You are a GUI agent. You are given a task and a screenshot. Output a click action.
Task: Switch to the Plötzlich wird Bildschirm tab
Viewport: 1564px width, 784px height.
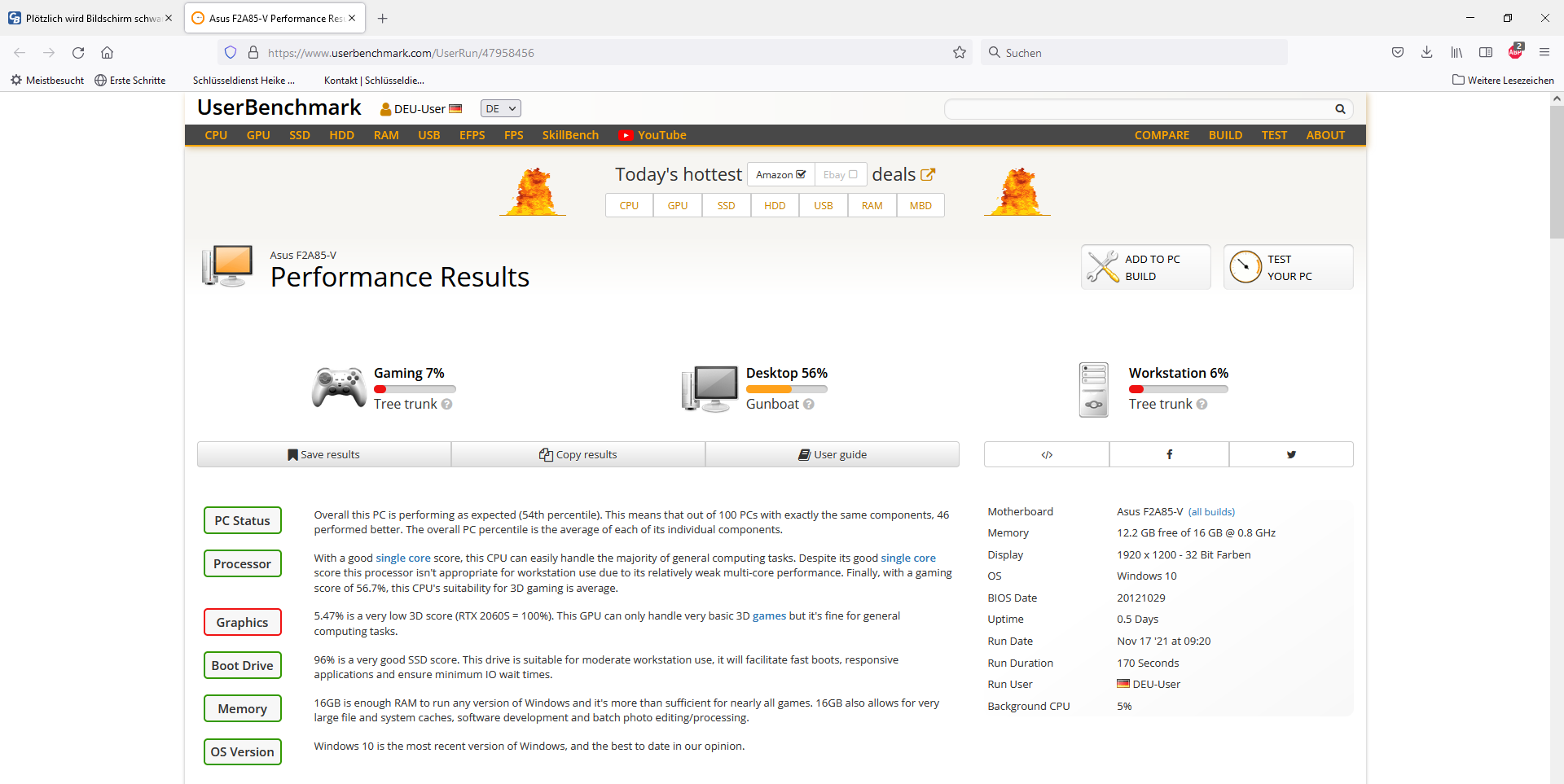point(90,18)
